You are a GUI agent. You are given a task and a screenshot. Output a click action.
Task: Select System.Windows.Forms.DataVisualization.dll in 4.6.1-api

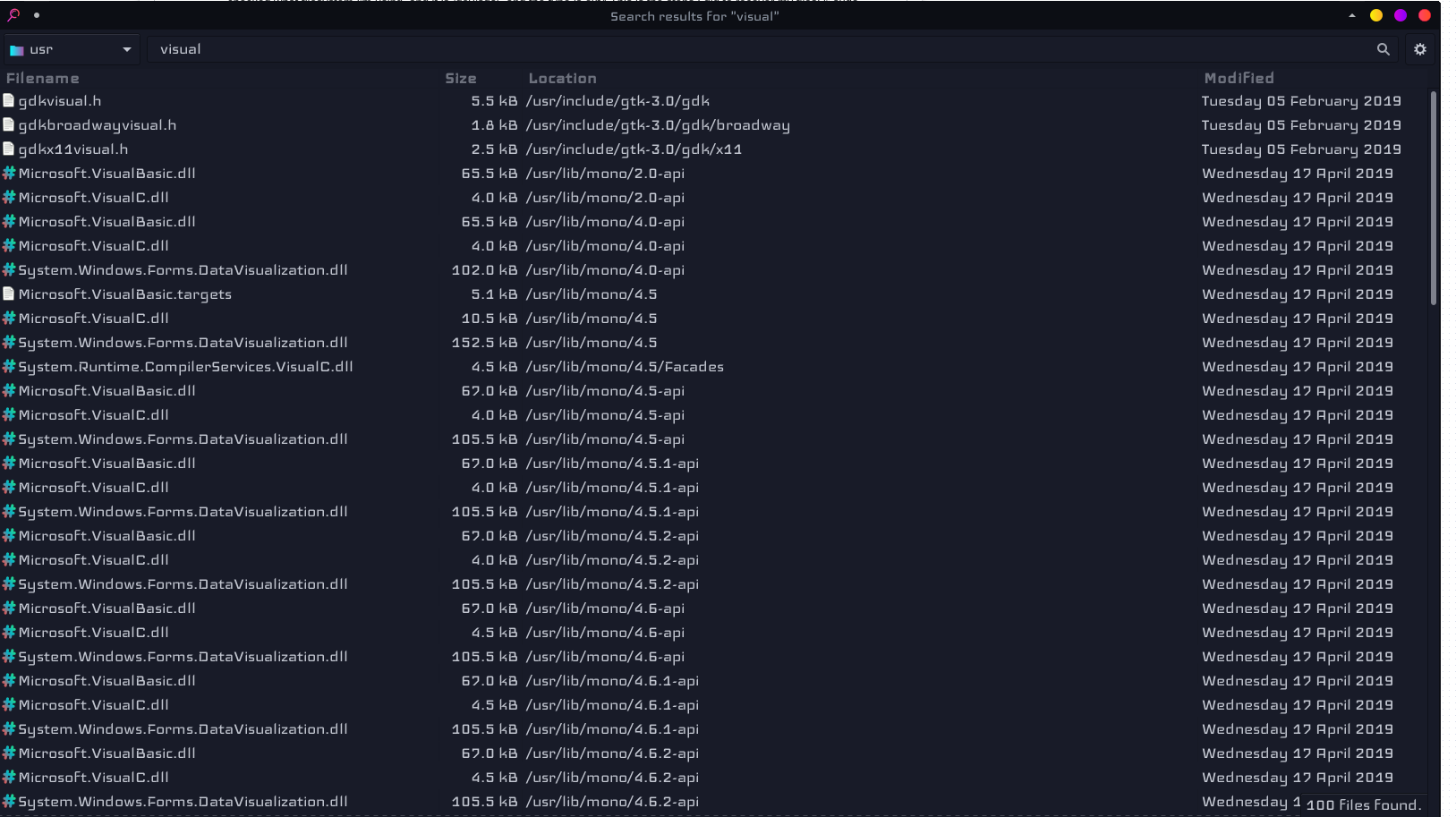pyautogui.click(x=183, y=728)
